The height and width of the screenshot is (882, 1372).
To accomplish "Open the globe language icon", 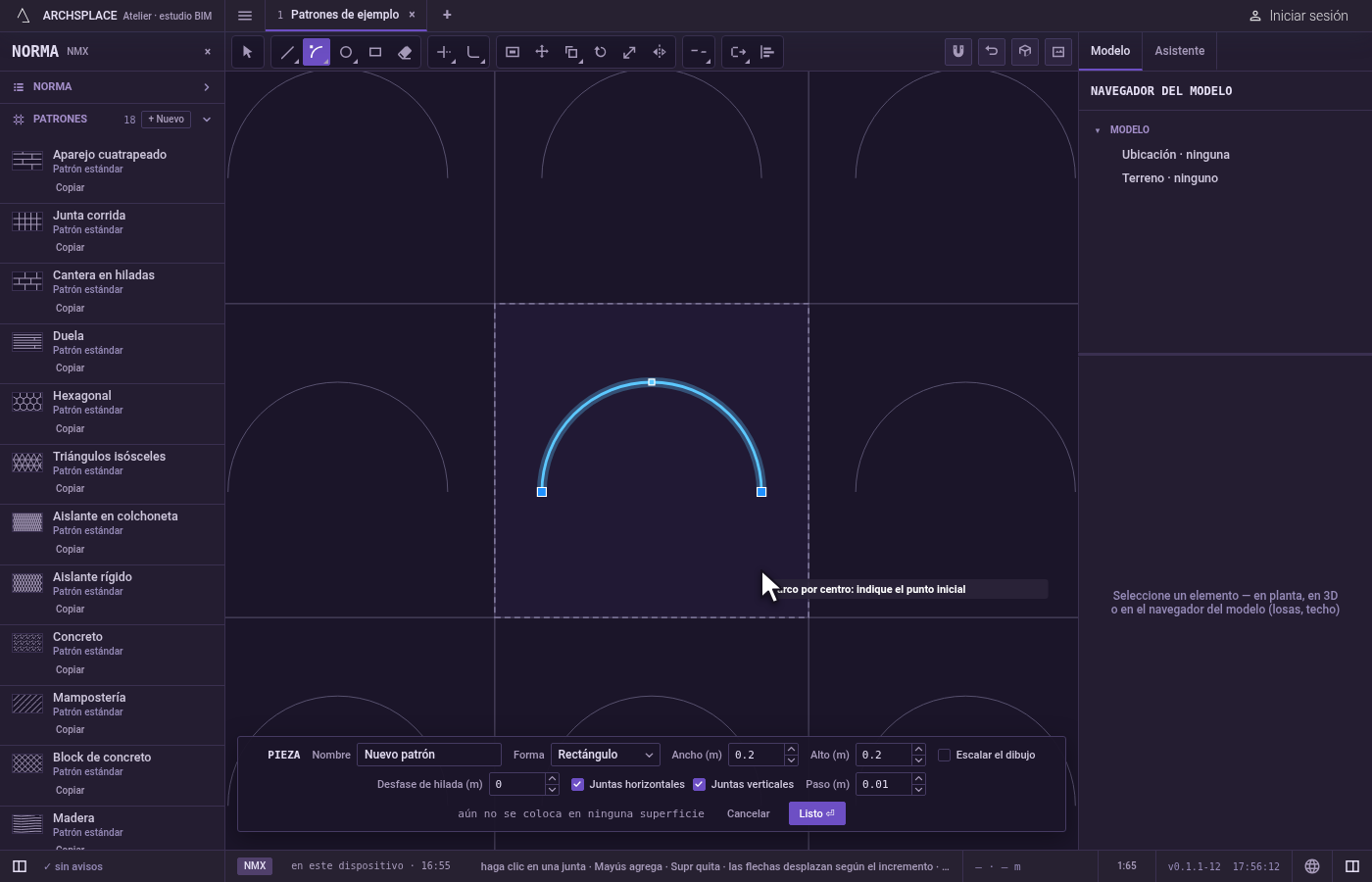I will [x=1312, y=866].
